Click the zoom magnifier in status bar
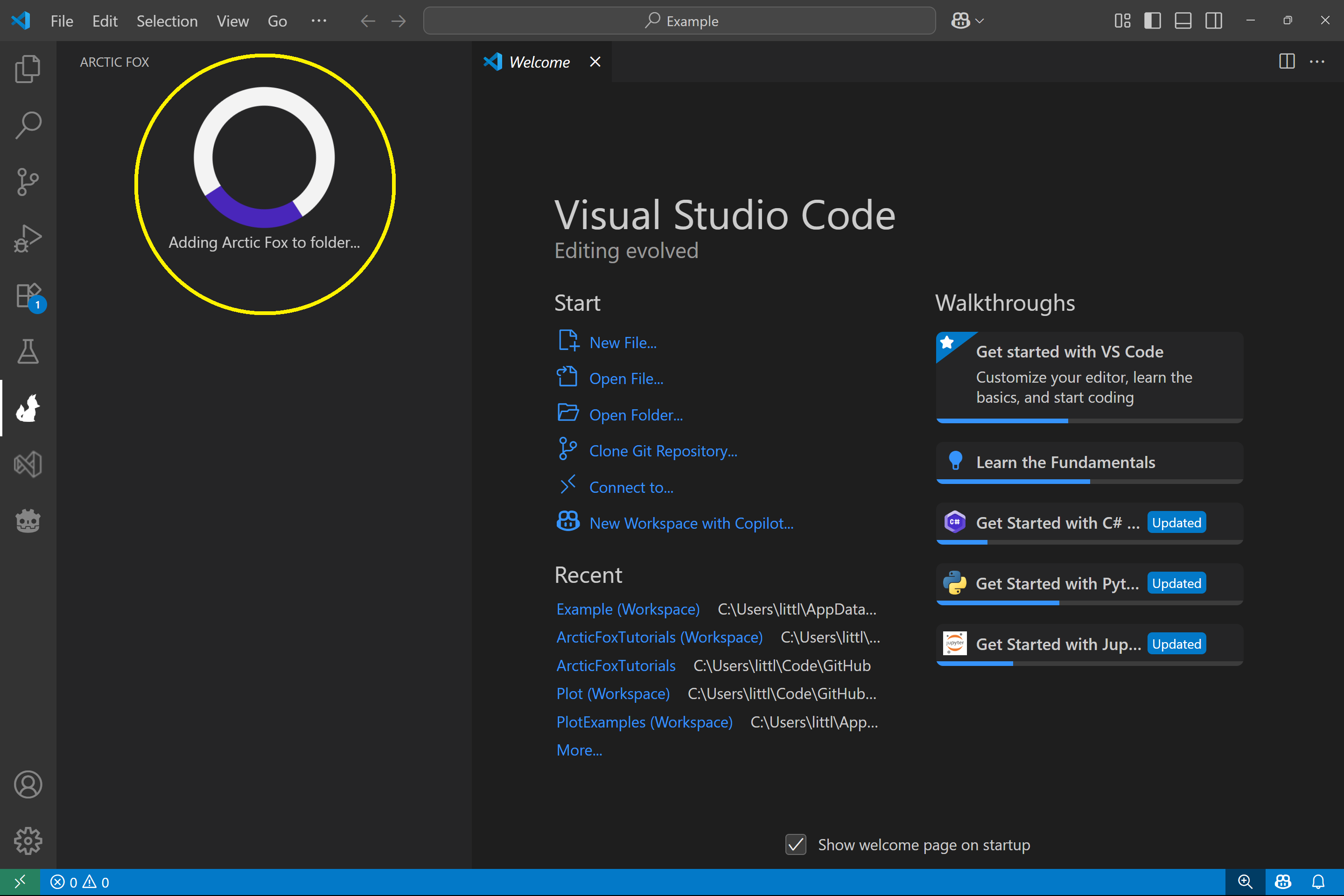The image size is (1344, 896). point(1245,882)
